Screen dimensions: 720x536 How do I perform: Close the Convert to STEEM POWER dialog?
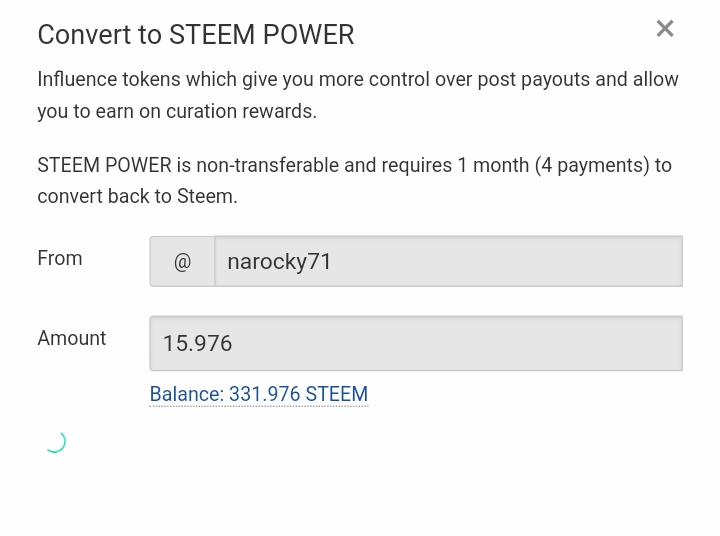pos(665,29)
